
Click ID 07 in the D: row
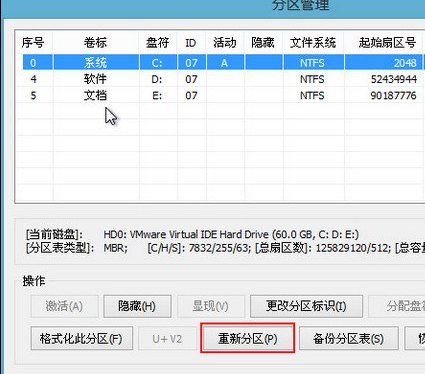191,79
